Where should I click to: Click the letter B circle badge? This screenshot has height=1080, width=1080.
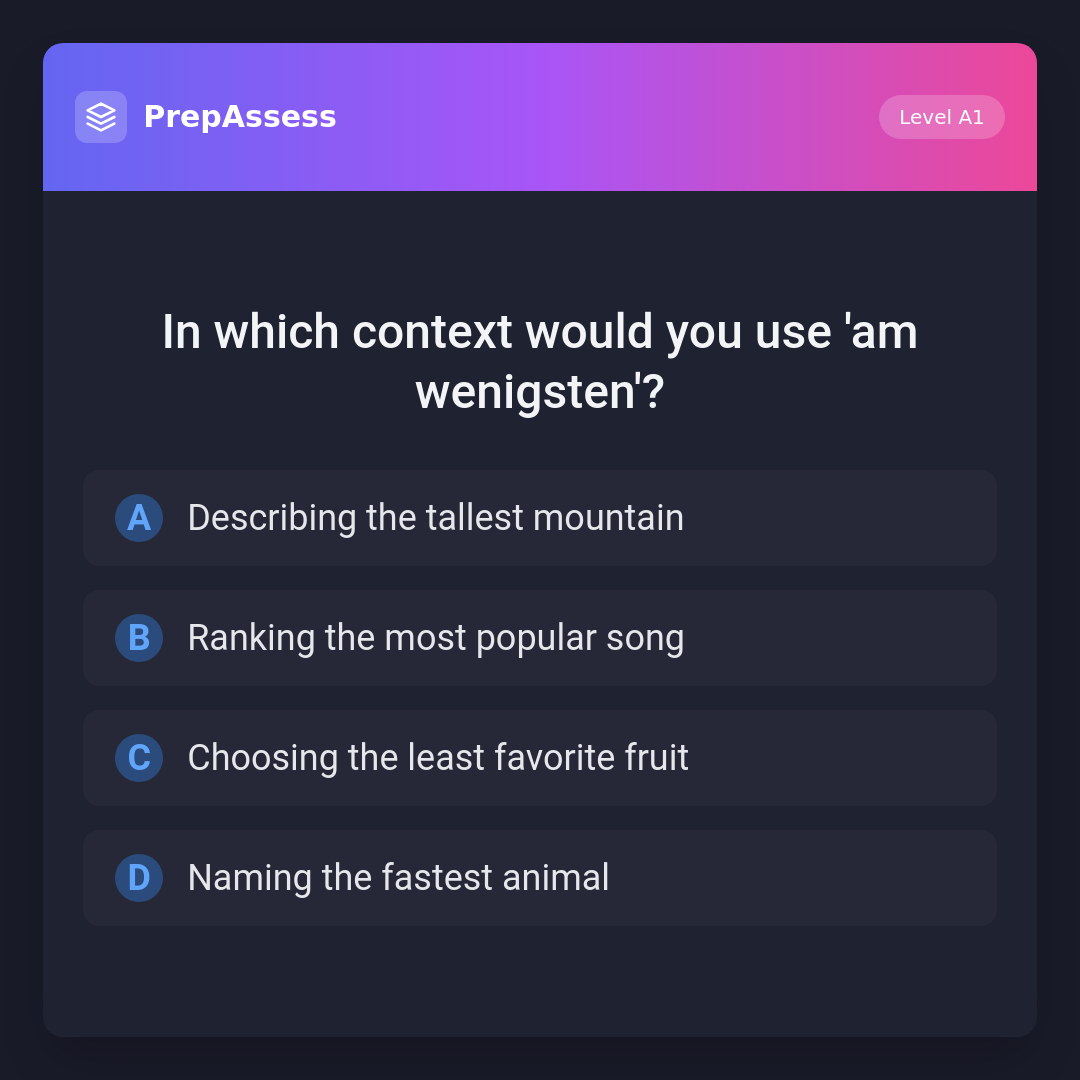pos(139,638)
